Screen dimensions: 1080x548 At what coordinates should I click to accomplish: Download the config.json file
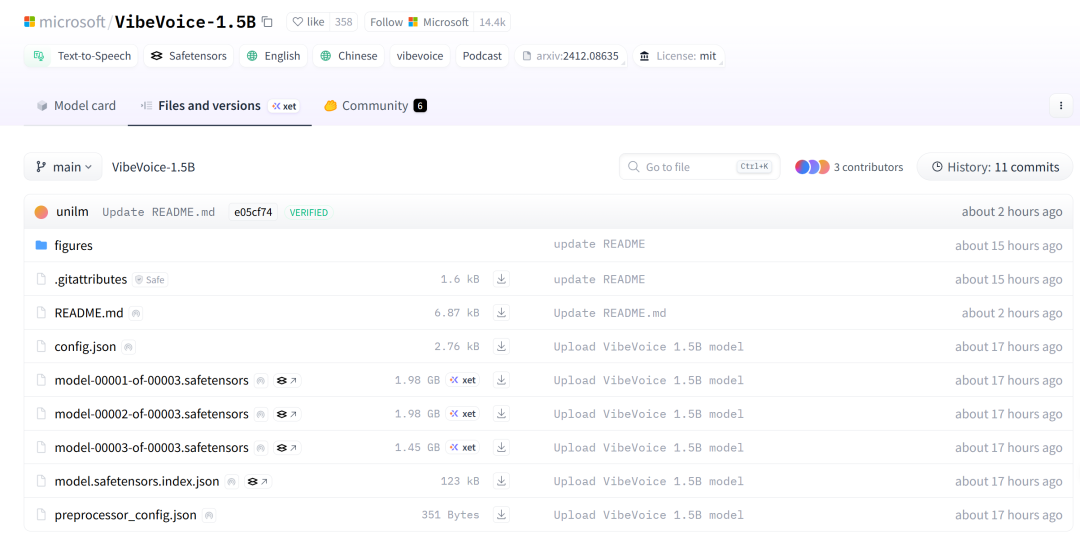point(501,346)
